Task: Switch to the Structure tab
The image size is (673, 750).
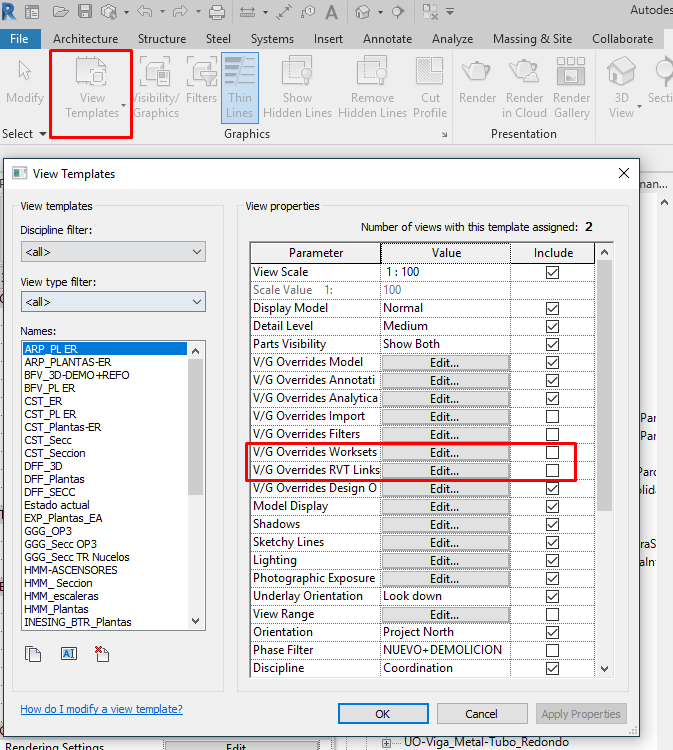Action: [162, 39]
